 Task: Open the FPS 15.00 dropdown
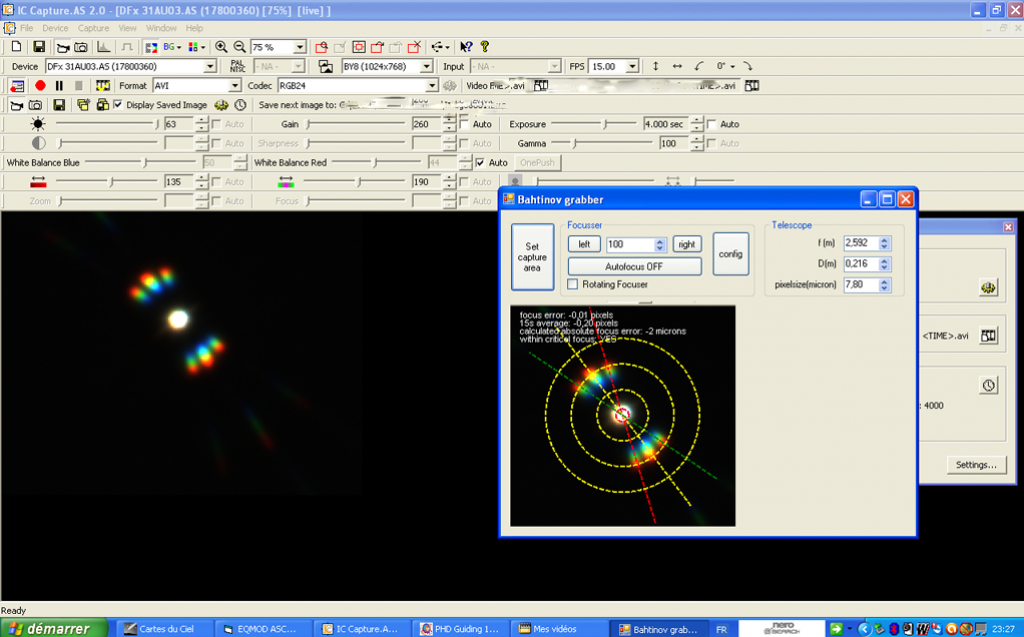click(x=632, y=66)
